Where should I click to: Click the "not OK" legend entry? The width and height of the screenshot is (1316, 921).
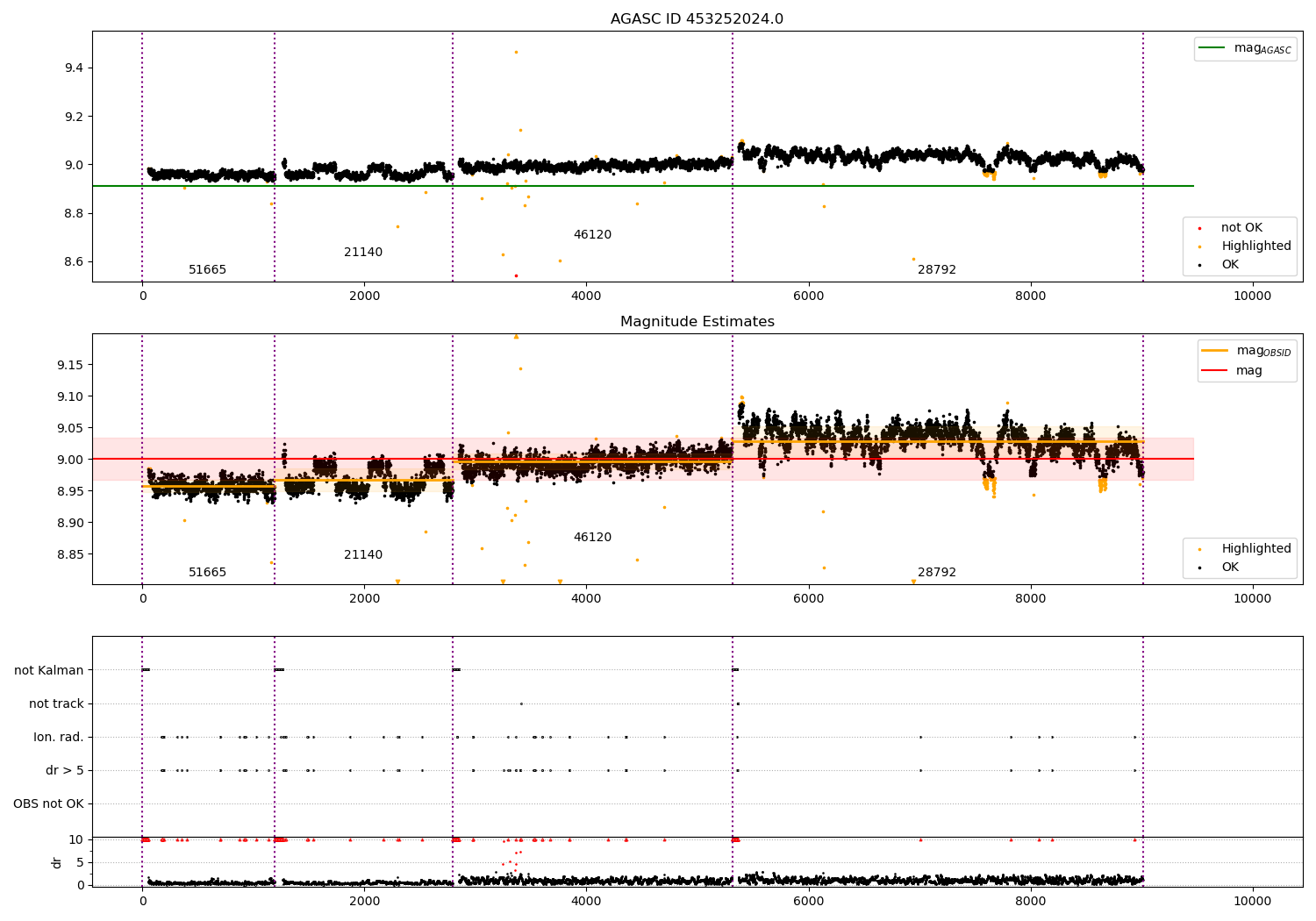[x=1241, y=228]
